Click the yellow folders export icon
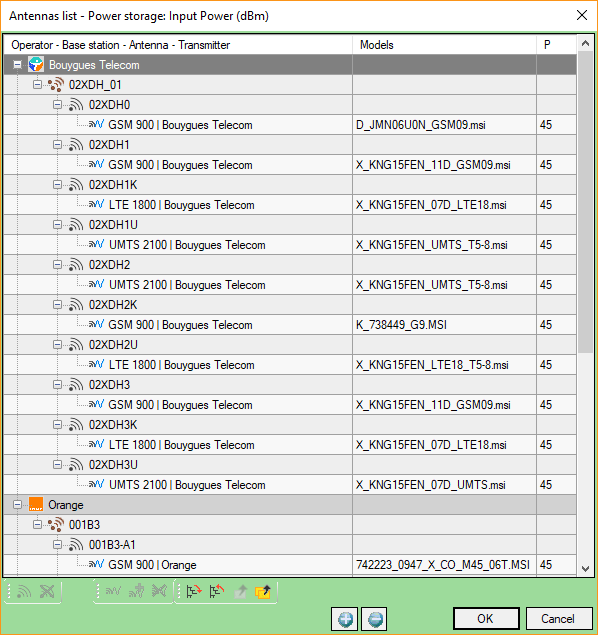Viewport: 598px width, 635px height. [x=263, y=592]
